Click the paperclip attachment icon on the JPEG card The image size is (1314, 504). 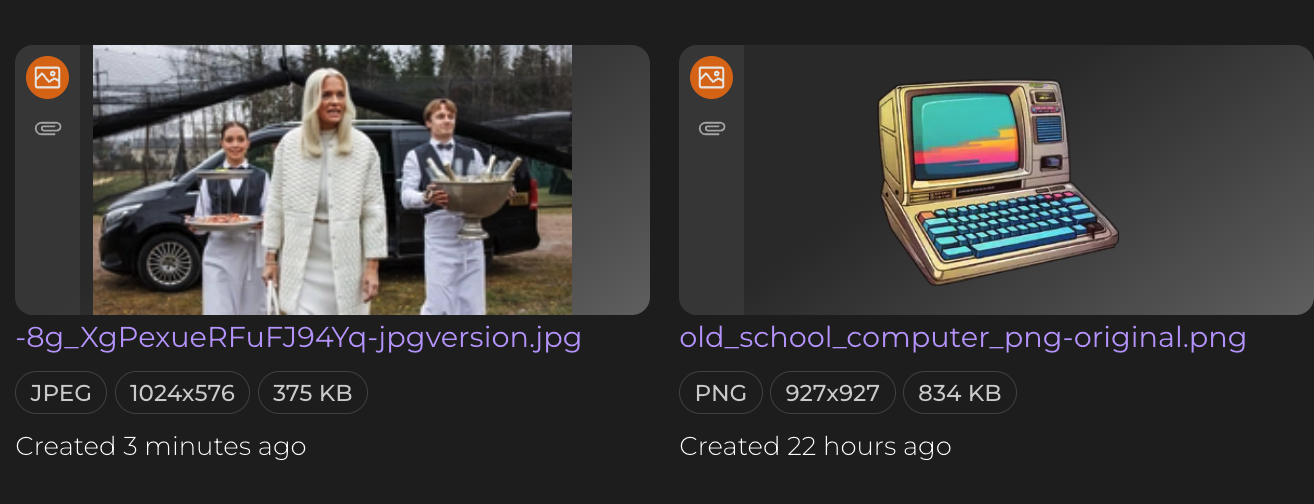tap(47, 128)
